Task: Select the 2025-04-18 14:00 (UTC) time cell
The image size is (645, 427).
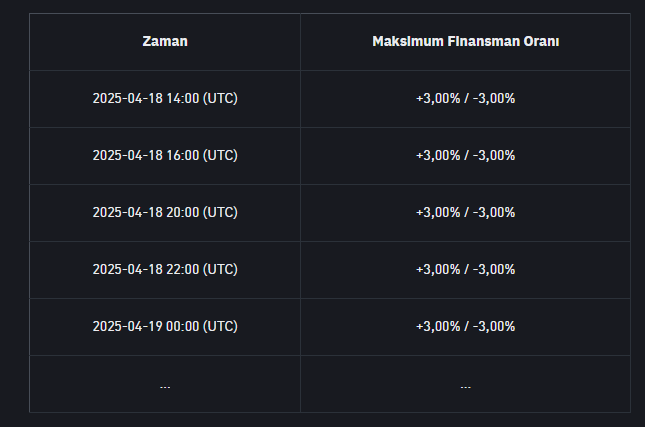Action: [165, 99]
